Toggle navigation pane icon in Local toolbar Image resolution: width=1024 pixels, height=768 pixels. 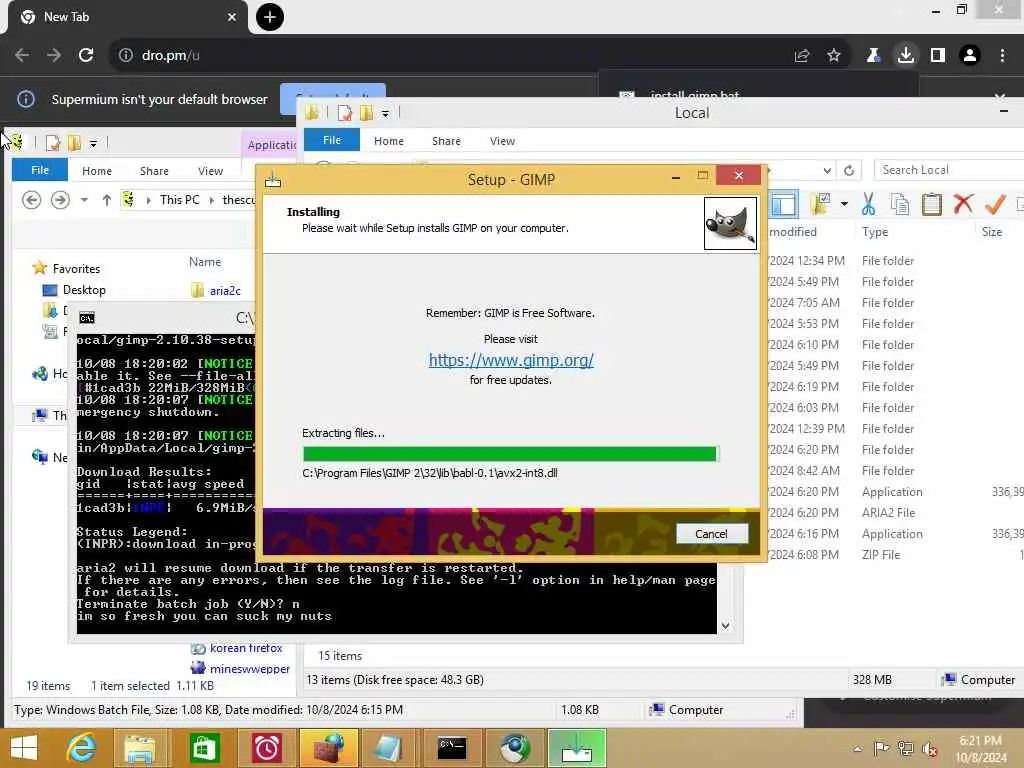click(784, 204)
